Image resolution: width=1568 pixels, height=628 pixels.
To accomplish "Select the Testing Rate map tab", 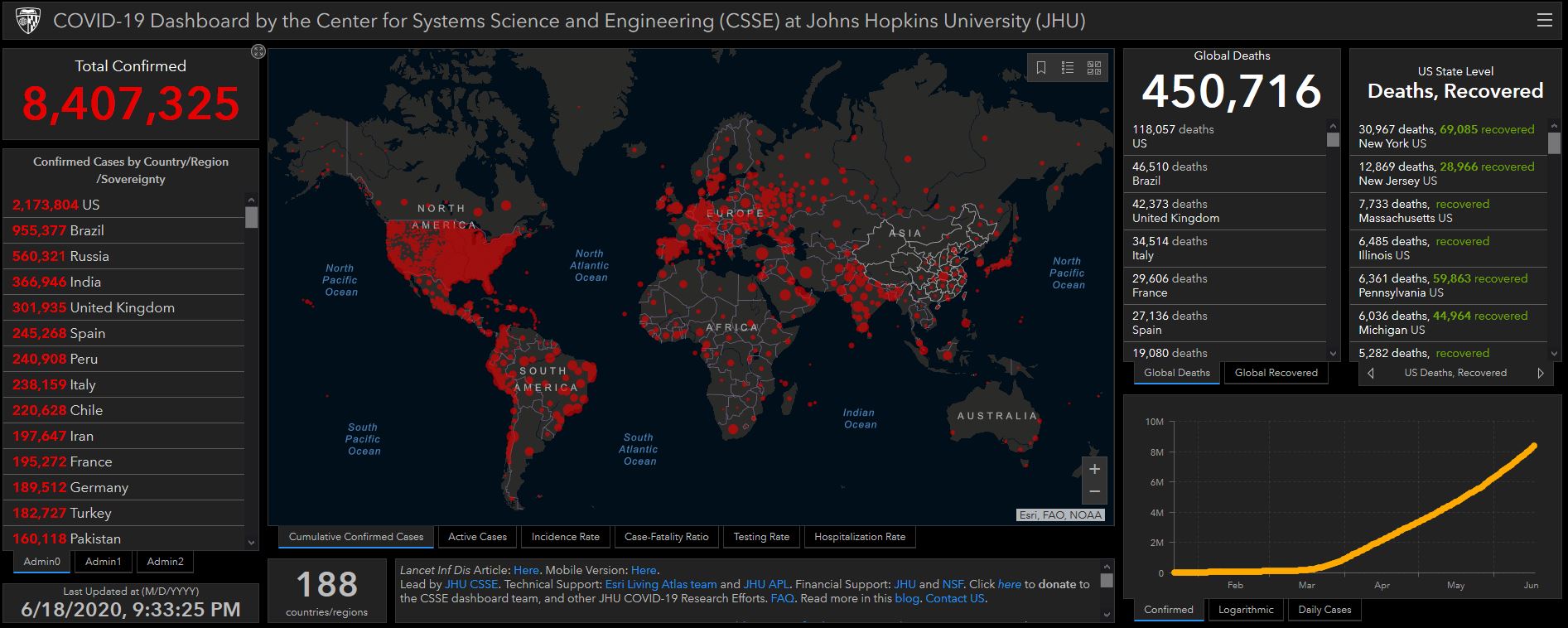I will coord(761,537).
